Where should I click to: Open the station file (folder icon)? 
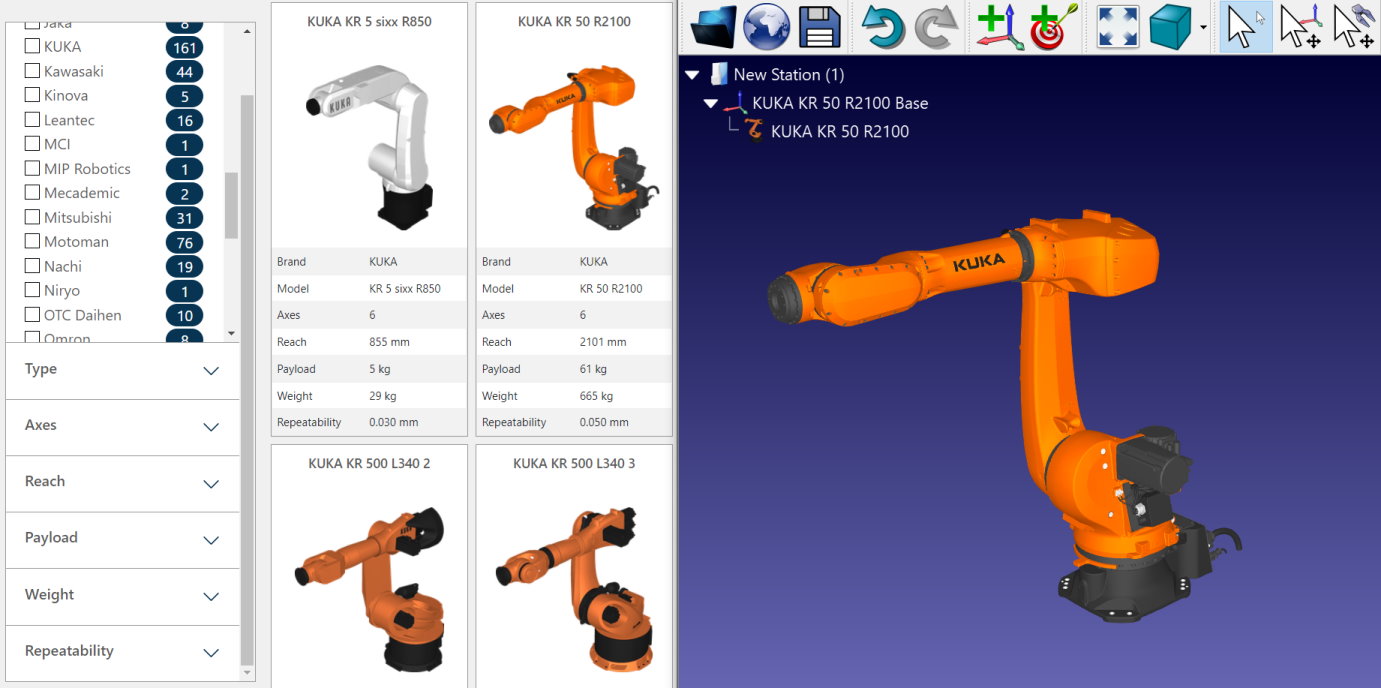pos(713,27)
